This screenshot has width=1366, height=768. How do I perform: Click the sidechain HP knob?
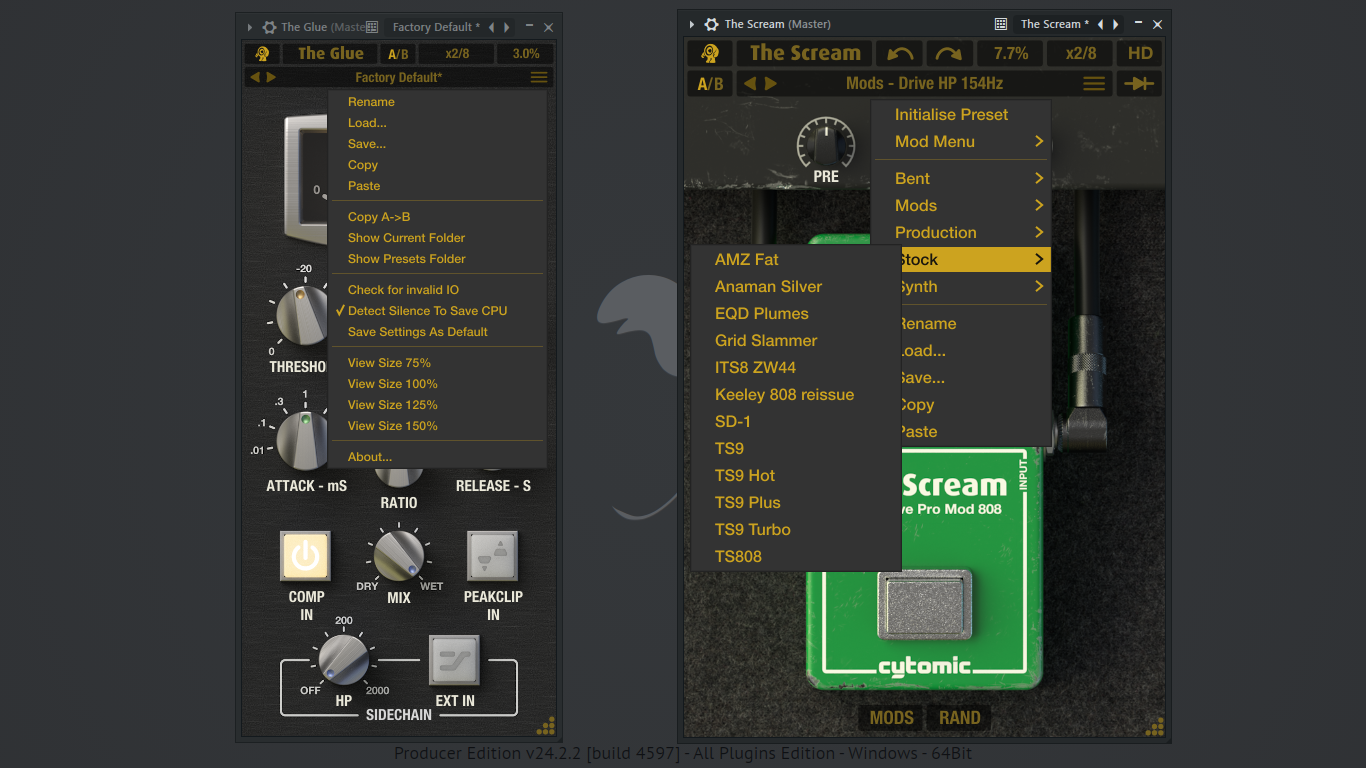point(343,659)
